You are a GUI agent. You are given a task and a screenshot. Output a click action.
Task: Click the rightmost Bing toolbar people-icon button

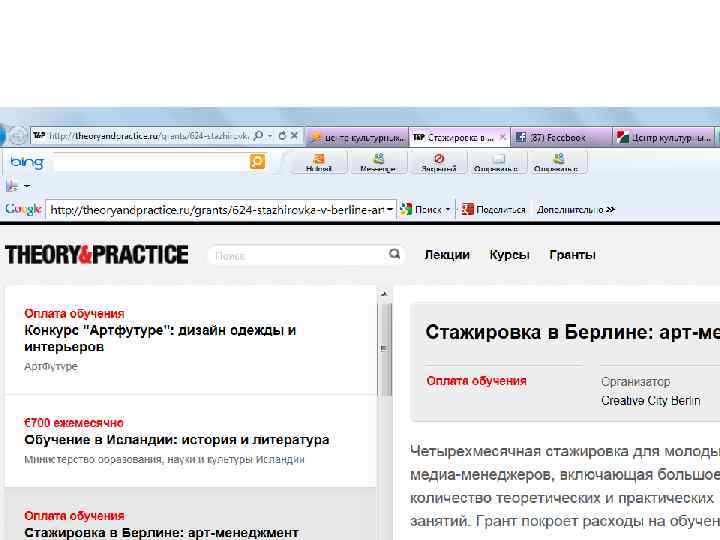pos(557,163)
